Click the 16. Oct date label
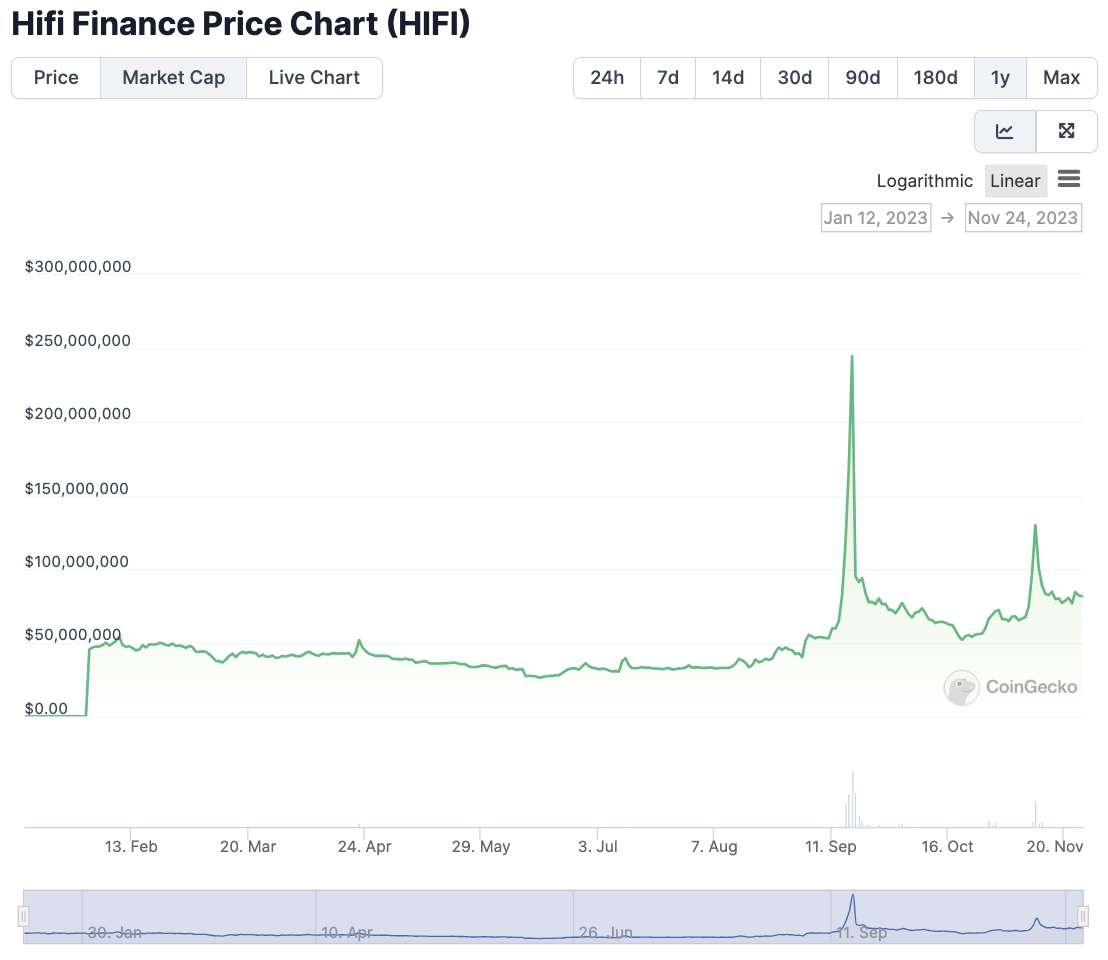1108x960 pixels. 947,846
